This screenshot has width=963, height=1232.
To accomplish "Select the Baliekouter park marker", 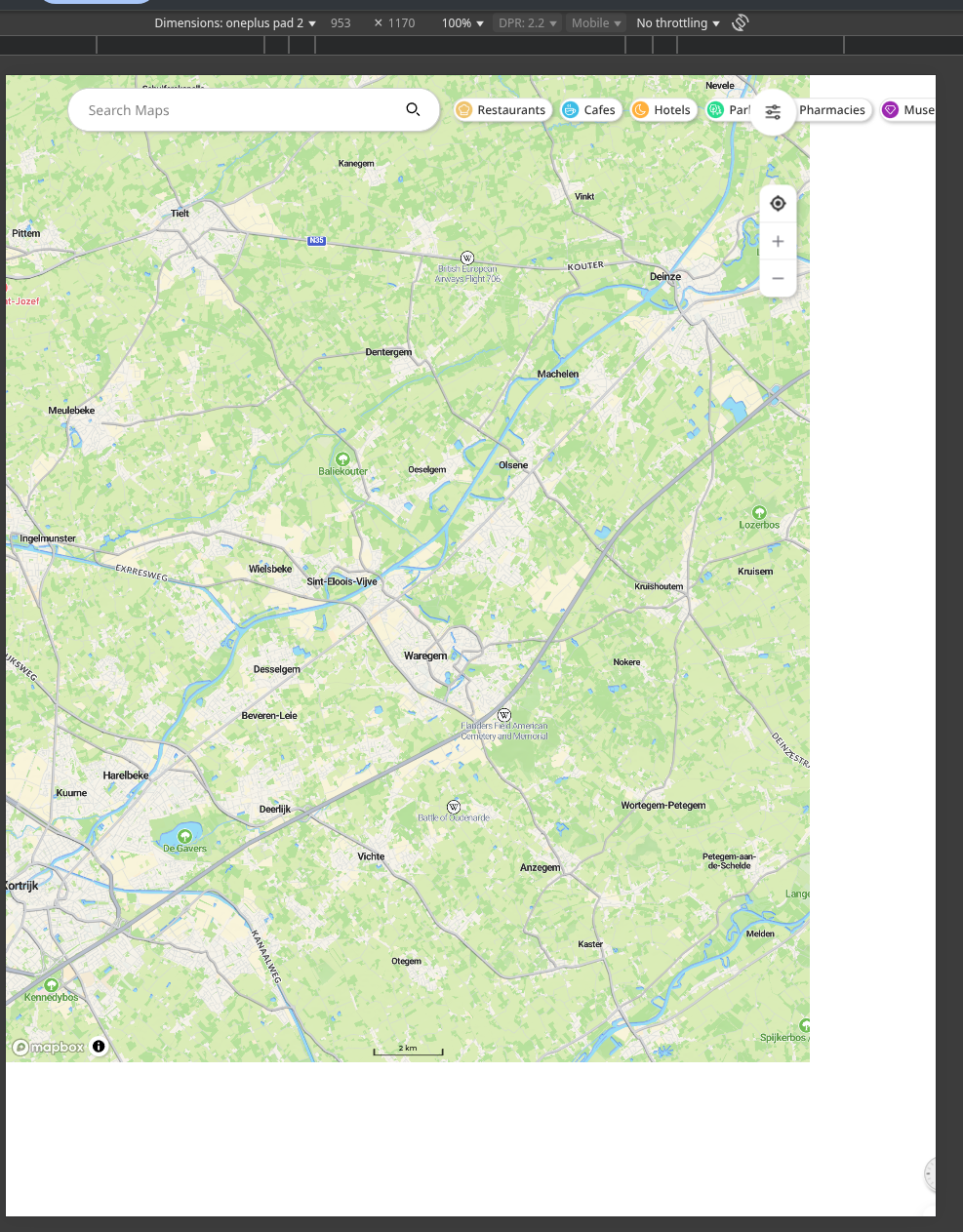I will 342,458.
